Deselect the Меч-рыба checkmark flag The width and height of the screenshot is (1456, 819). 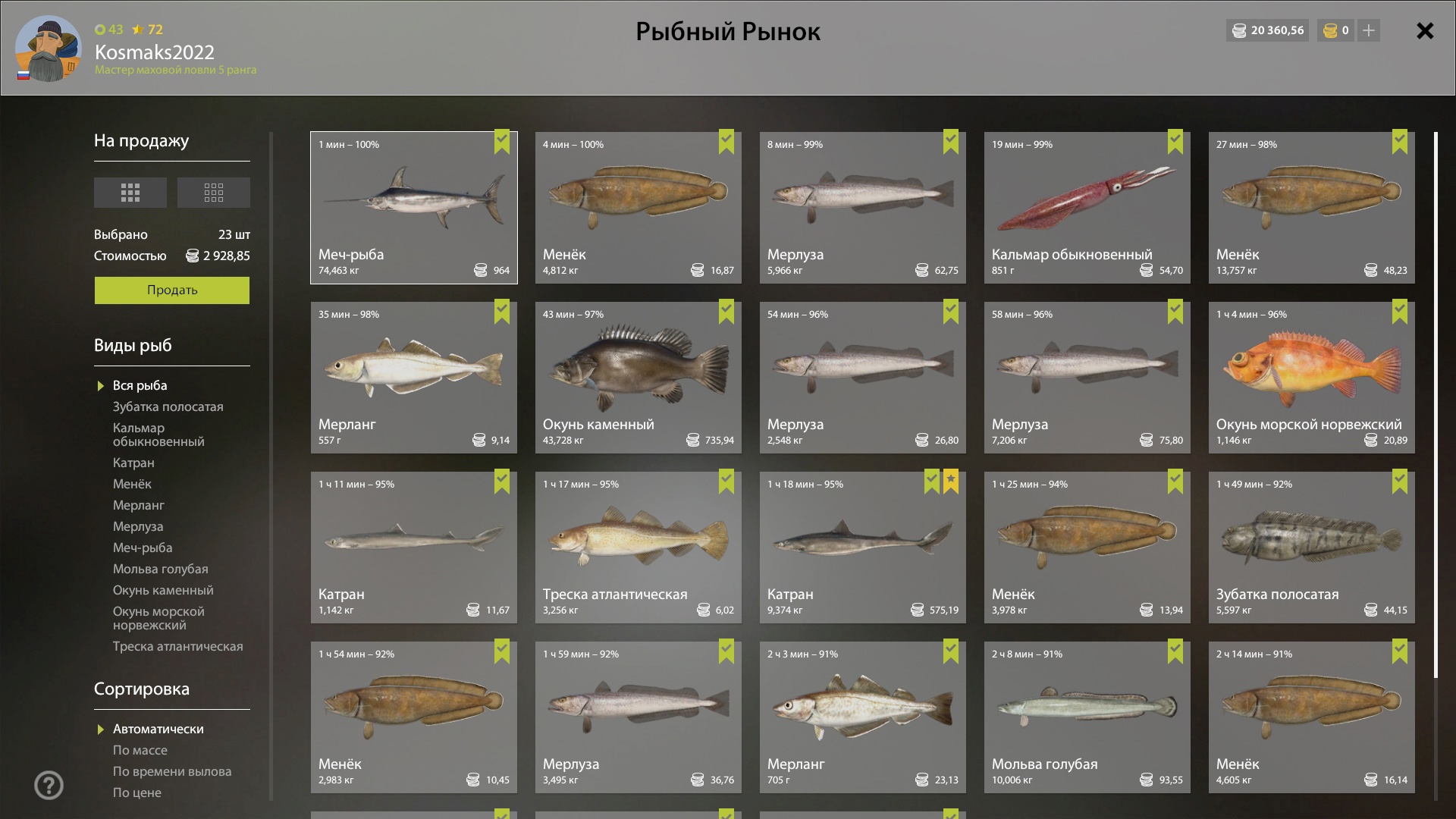click(x=502, y=141)
